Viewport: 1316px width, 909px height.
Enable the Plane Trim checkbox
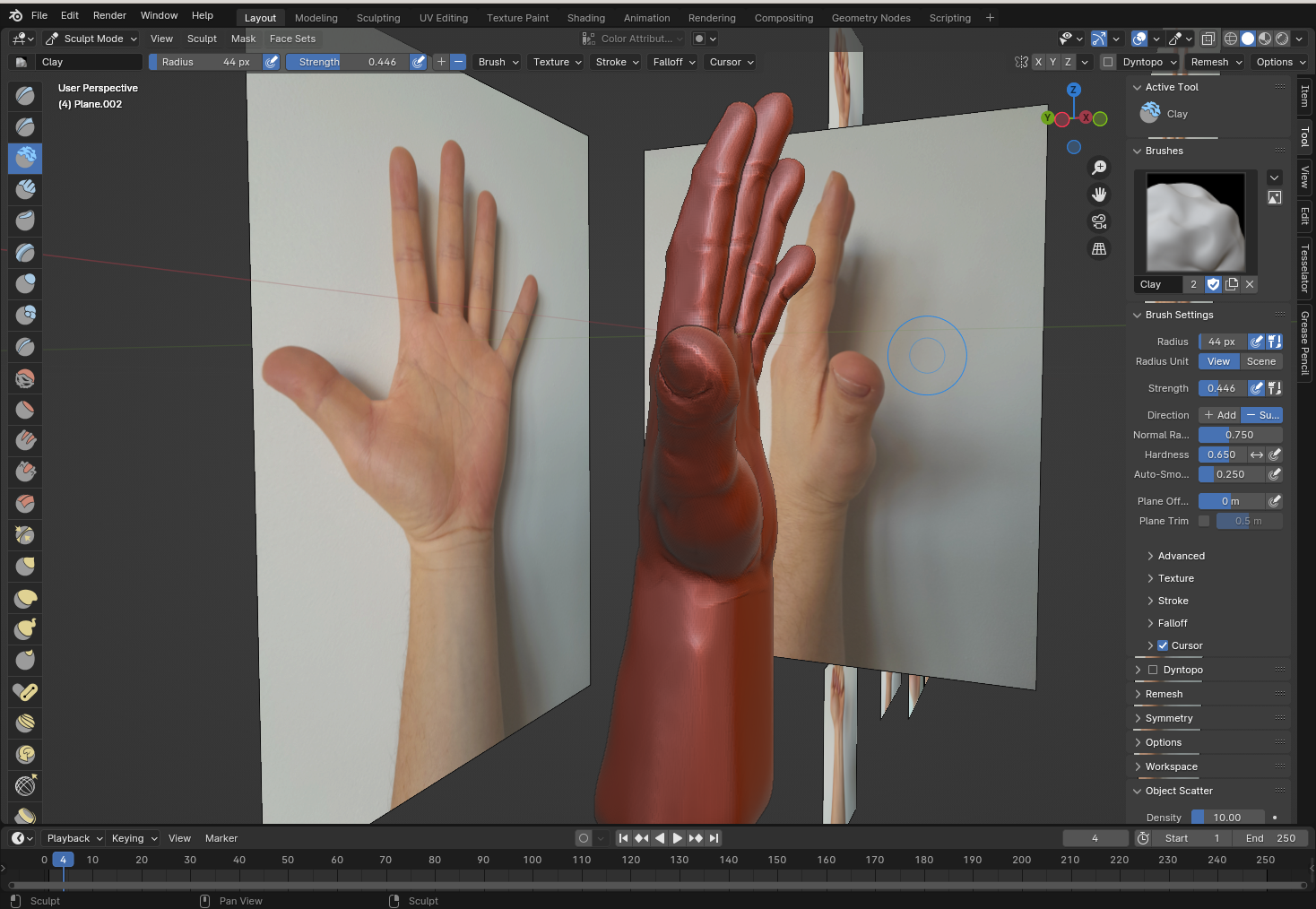pyautogui.click(x=1204, y=521)
